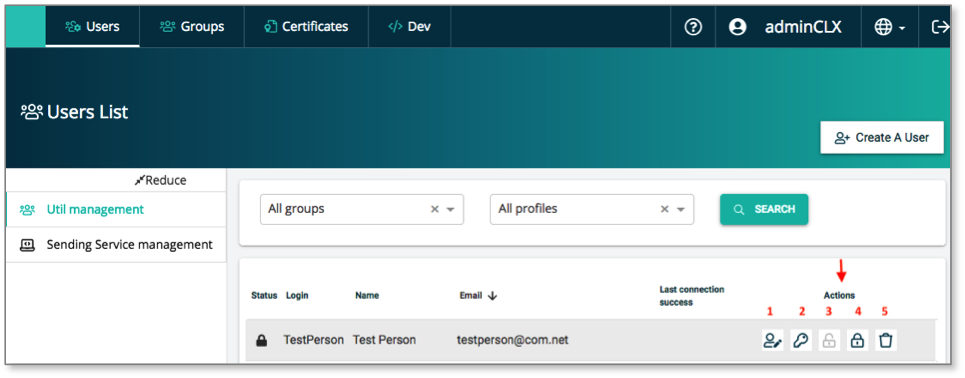Expand the All profiles dropdown arrow
Screen dimensions: 965x378
(x=680, y=209)
